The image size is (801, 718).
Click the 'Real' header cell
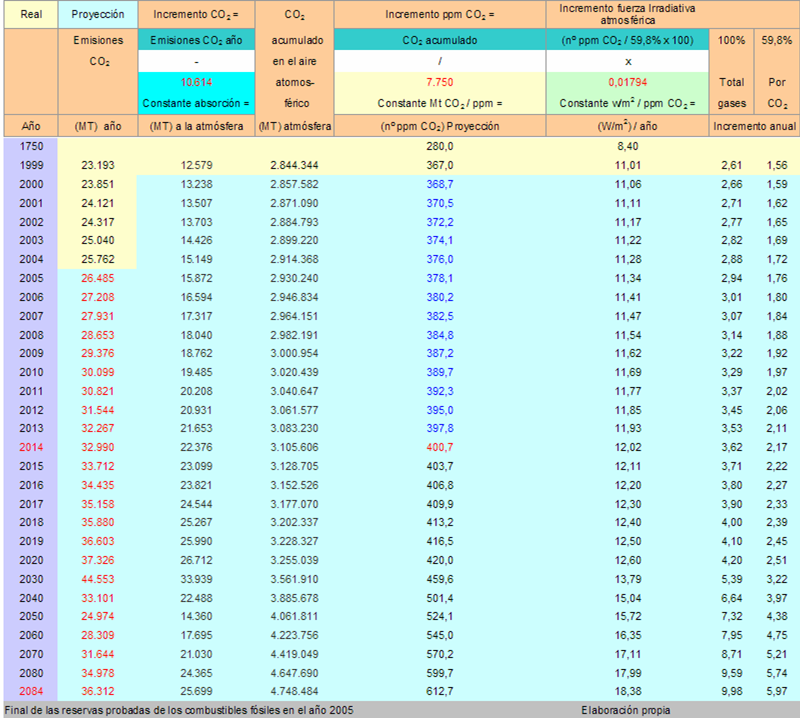click(x=30, y=15)
